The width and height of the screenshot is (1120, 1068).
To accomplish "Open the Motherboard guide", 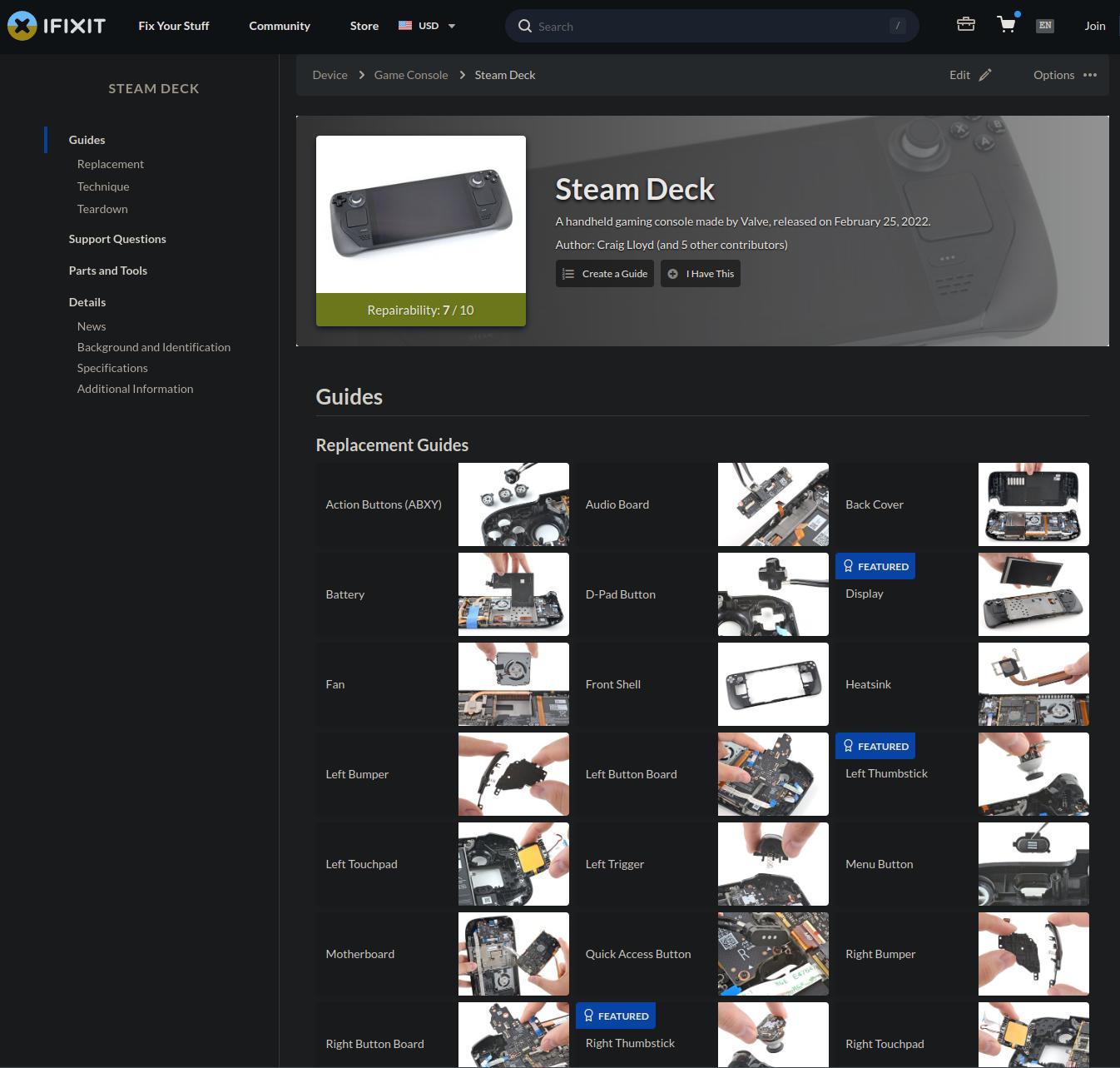I will point(443,954).
